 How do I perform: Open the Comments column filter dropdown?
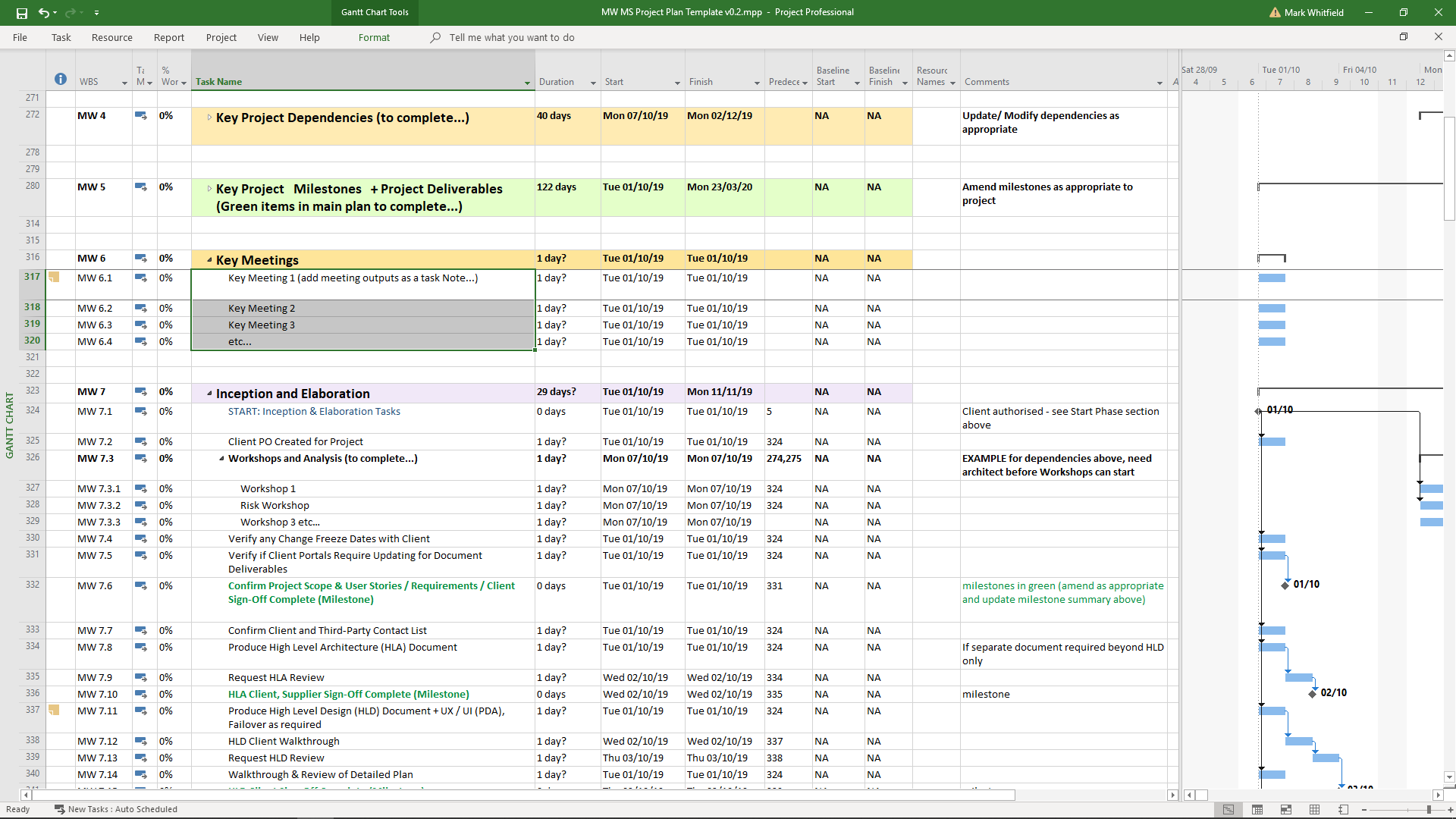1159,83
